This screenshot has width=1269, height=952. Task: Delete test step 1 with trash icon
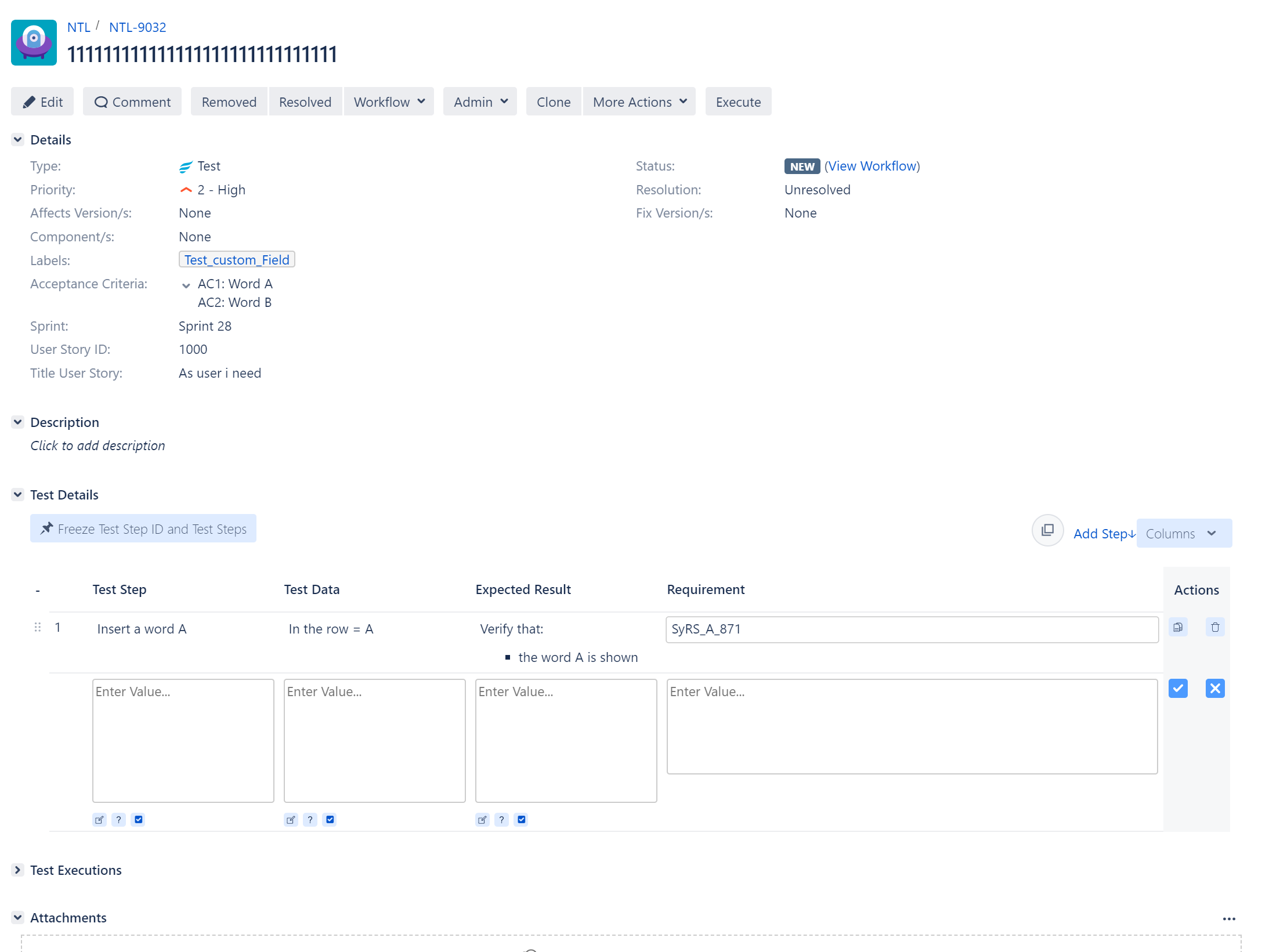1215,627
